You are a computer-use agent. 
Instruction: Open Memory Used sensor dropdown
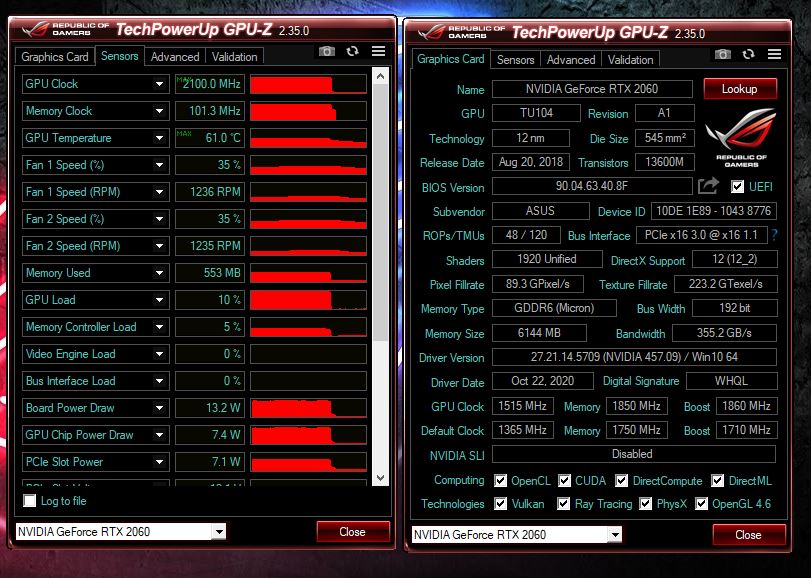click(x=159, y=273)
